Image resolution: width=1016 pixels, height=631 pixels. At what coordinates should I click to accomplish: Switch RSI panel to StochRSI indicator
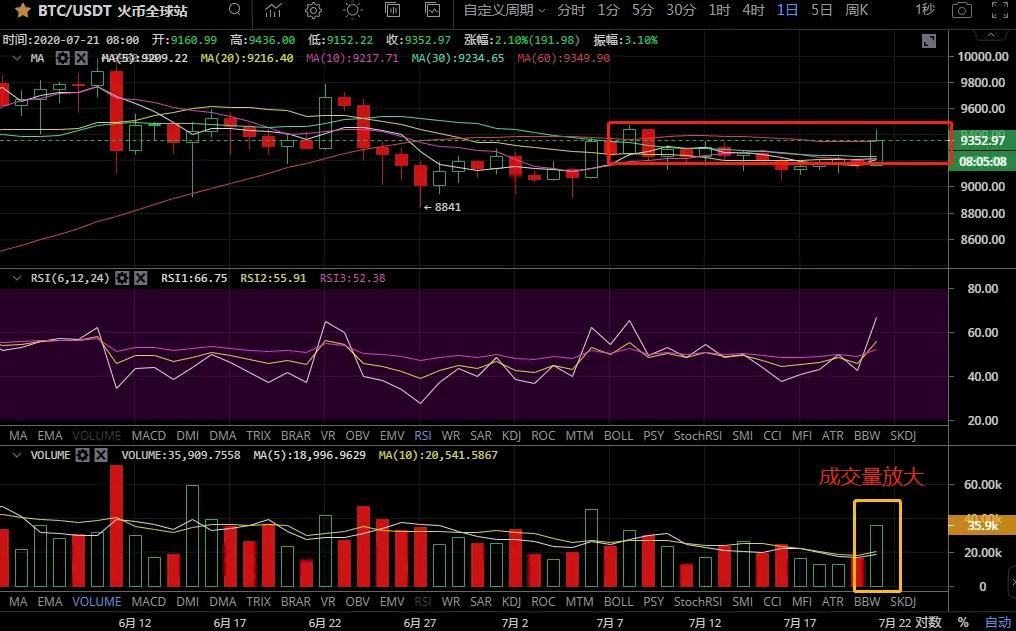point(698,435)
